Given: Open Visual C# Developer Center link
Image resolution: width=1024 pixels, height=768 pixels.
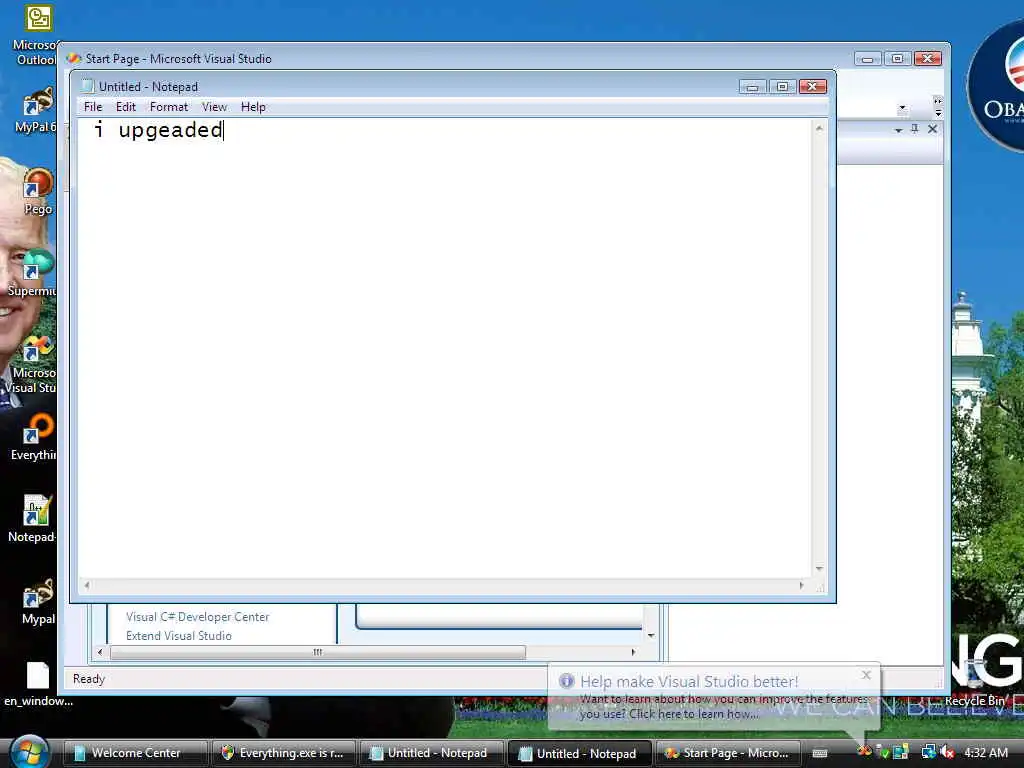Looking at the screenshot, I should (x=197, y=616).
